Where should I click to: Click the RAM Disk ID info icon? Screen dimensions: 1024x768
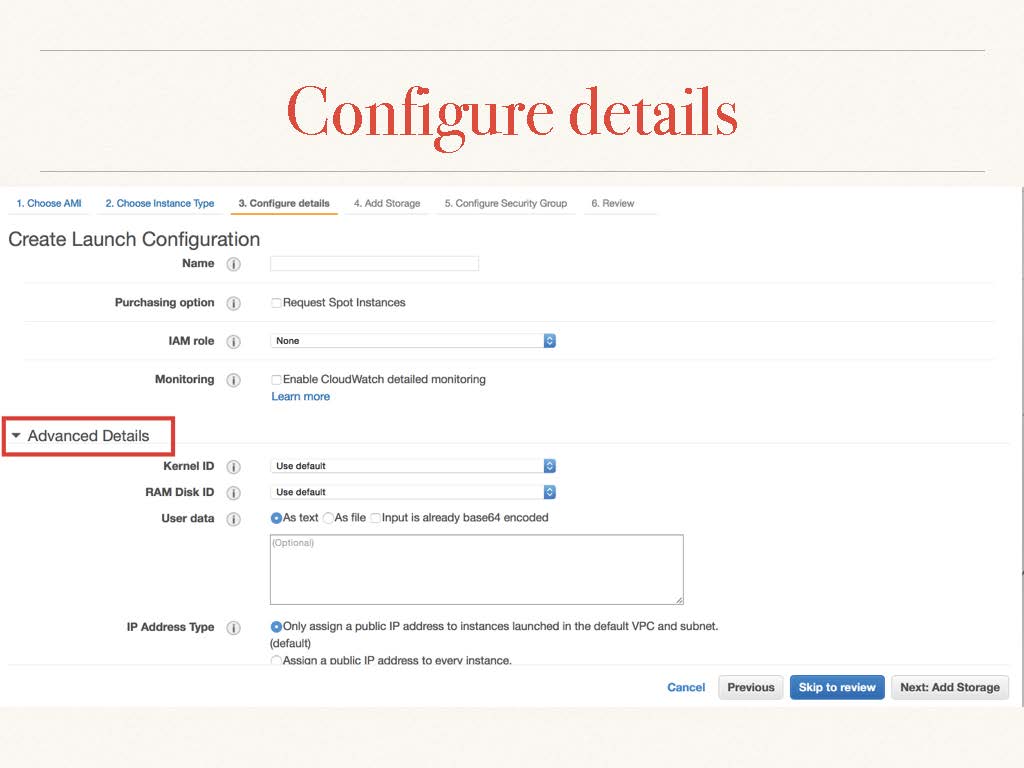click(233, 493)
